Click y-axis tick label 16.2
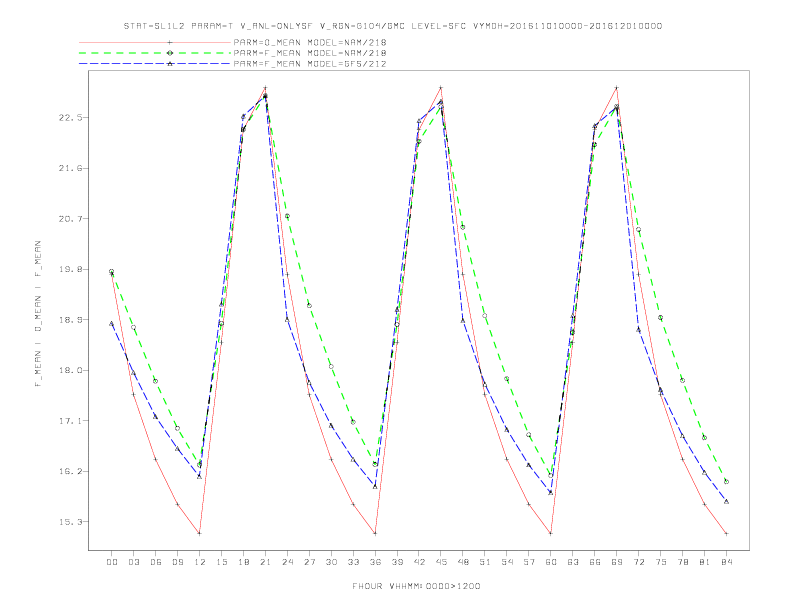792x612 pixels. 70,471
